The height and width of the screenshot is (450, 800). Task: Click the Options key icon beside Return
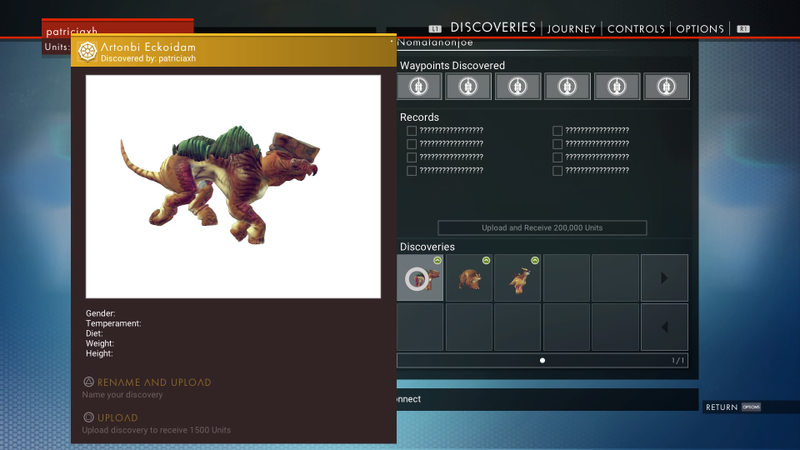tap(751, 407)
